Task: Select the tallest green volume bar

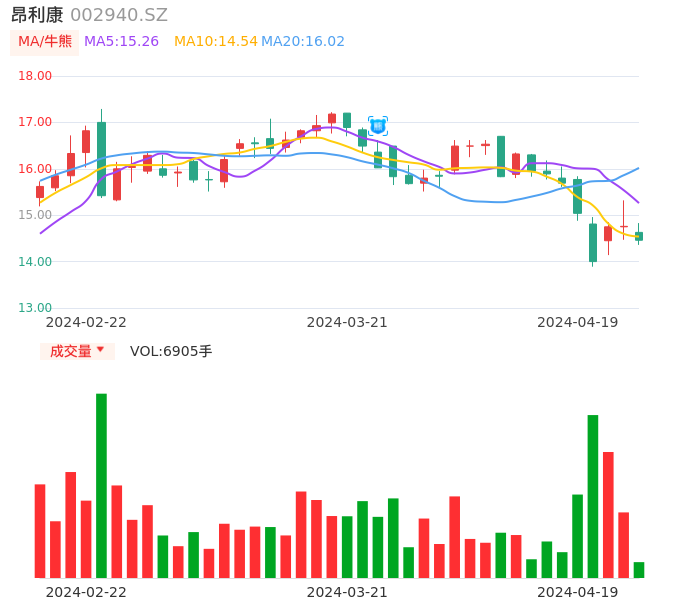Action: [101, 485]
